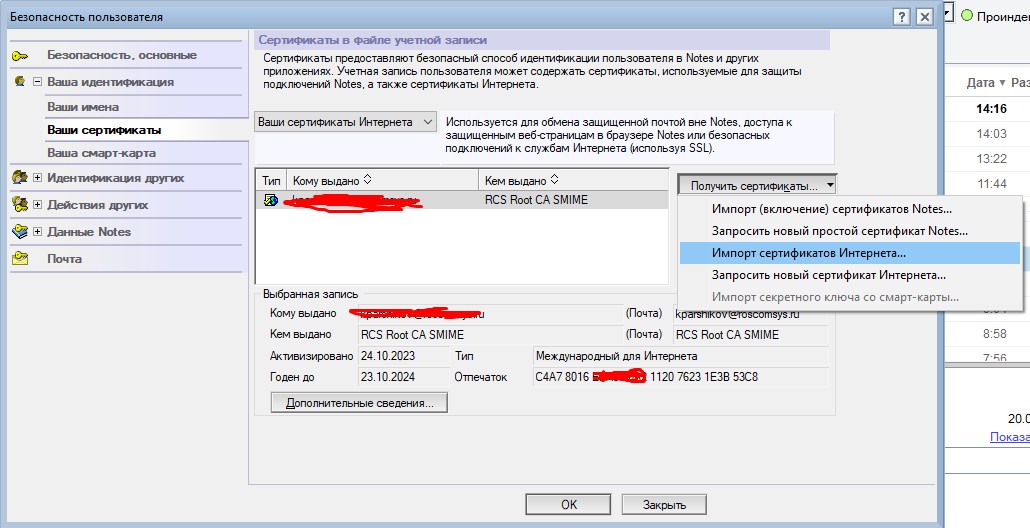Select Ваши сертификаты in sidebar

point(104,130)
